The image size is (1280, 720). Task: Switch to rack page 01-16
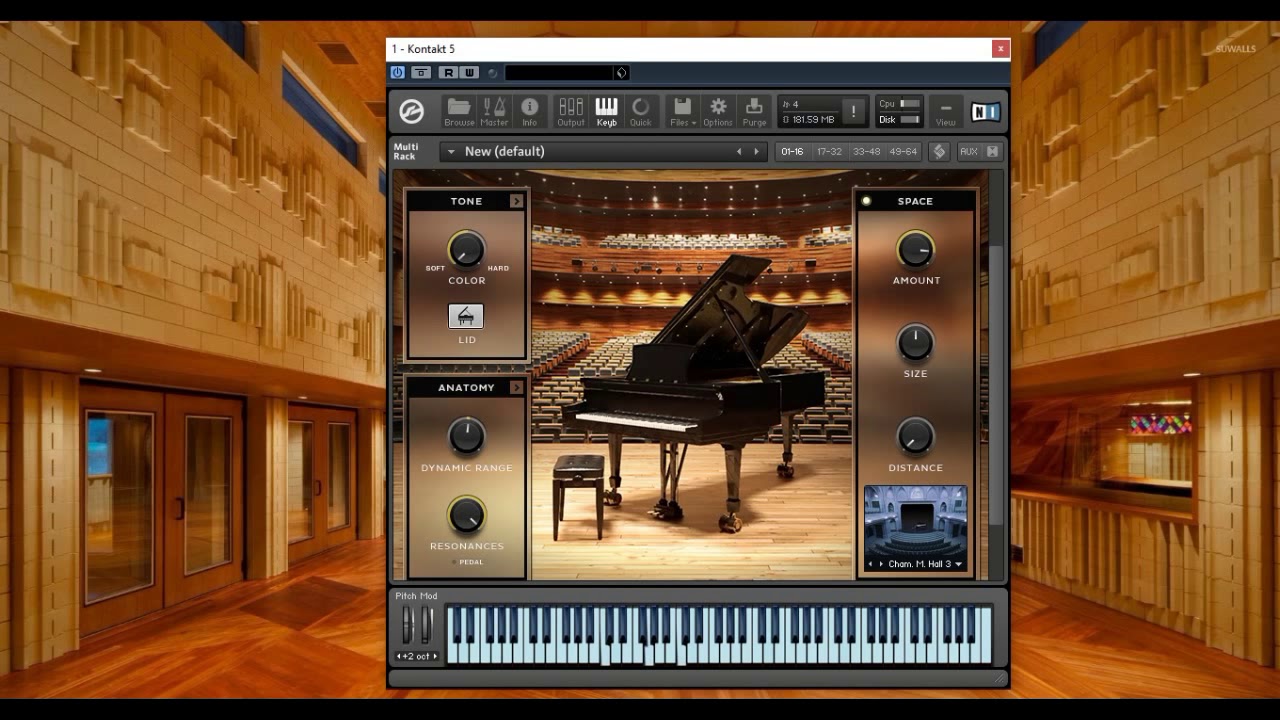pyautogui.click(x=792, y=152)
